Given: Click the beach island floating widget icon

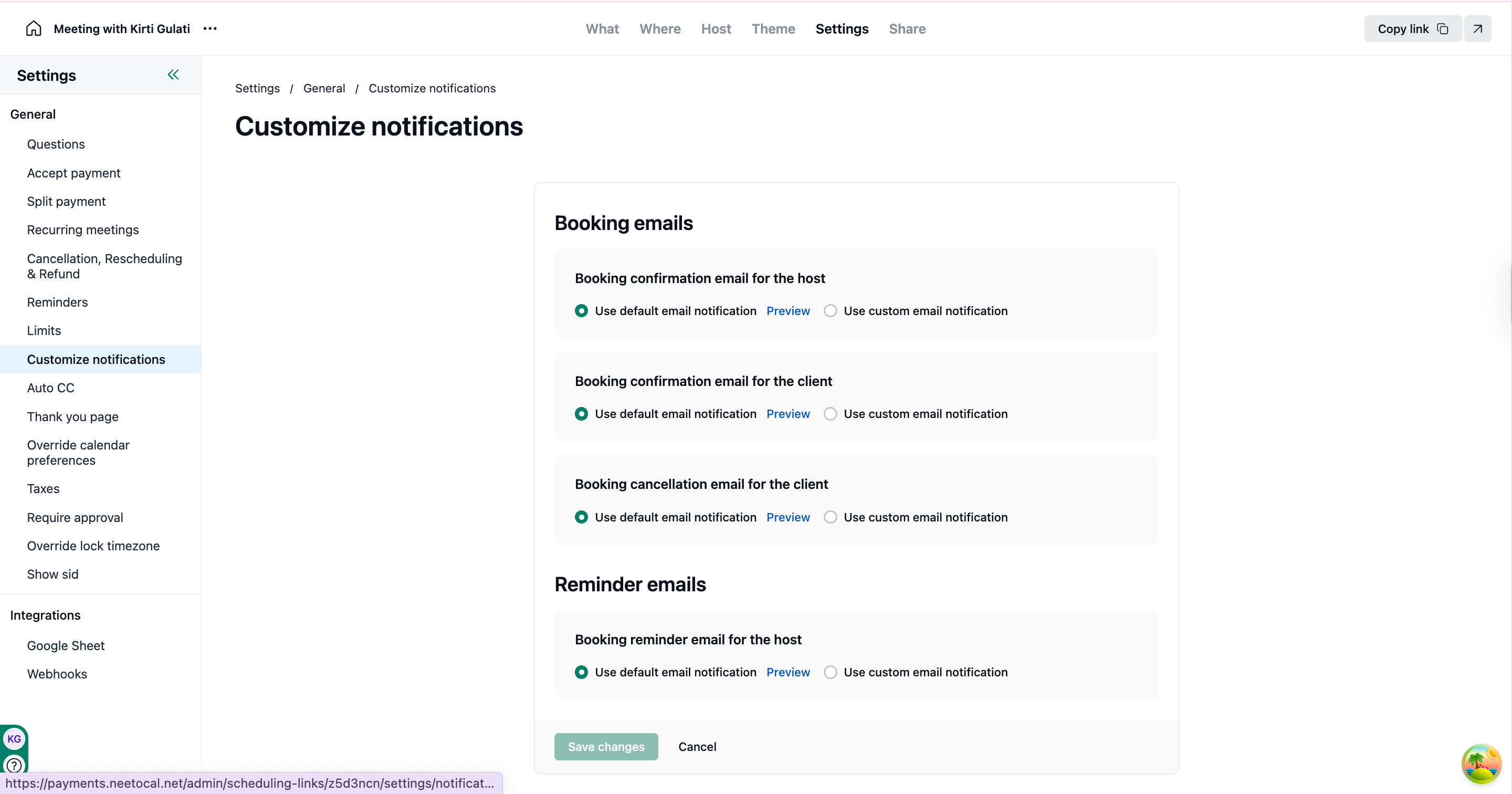Looking at the screenshot, I should (1481, 764).
